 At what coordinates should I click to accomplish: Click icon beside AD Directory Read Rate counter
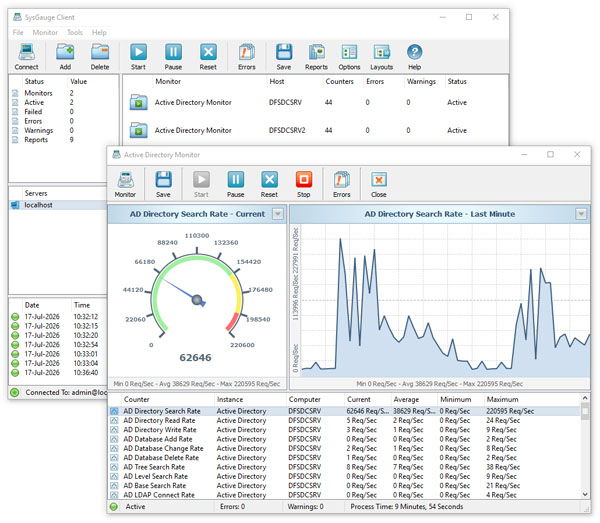click(114, 420)
